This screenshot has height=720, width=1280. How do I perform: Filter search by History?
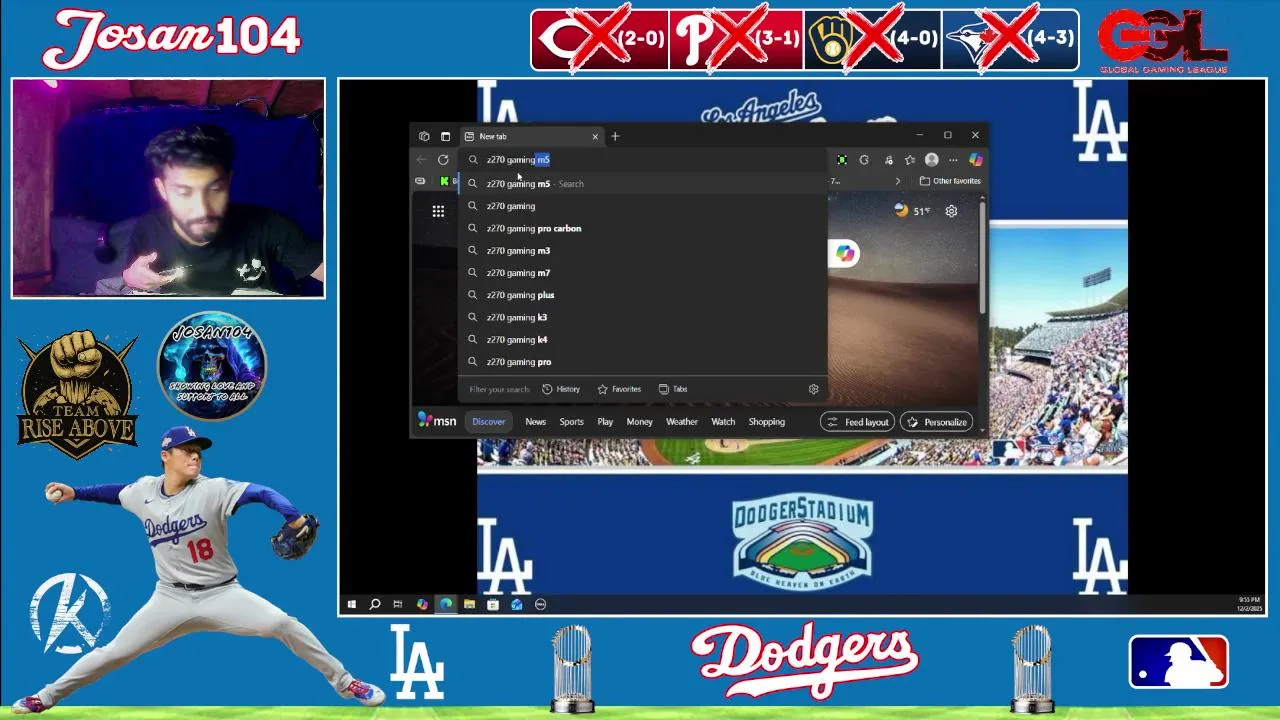561,389
